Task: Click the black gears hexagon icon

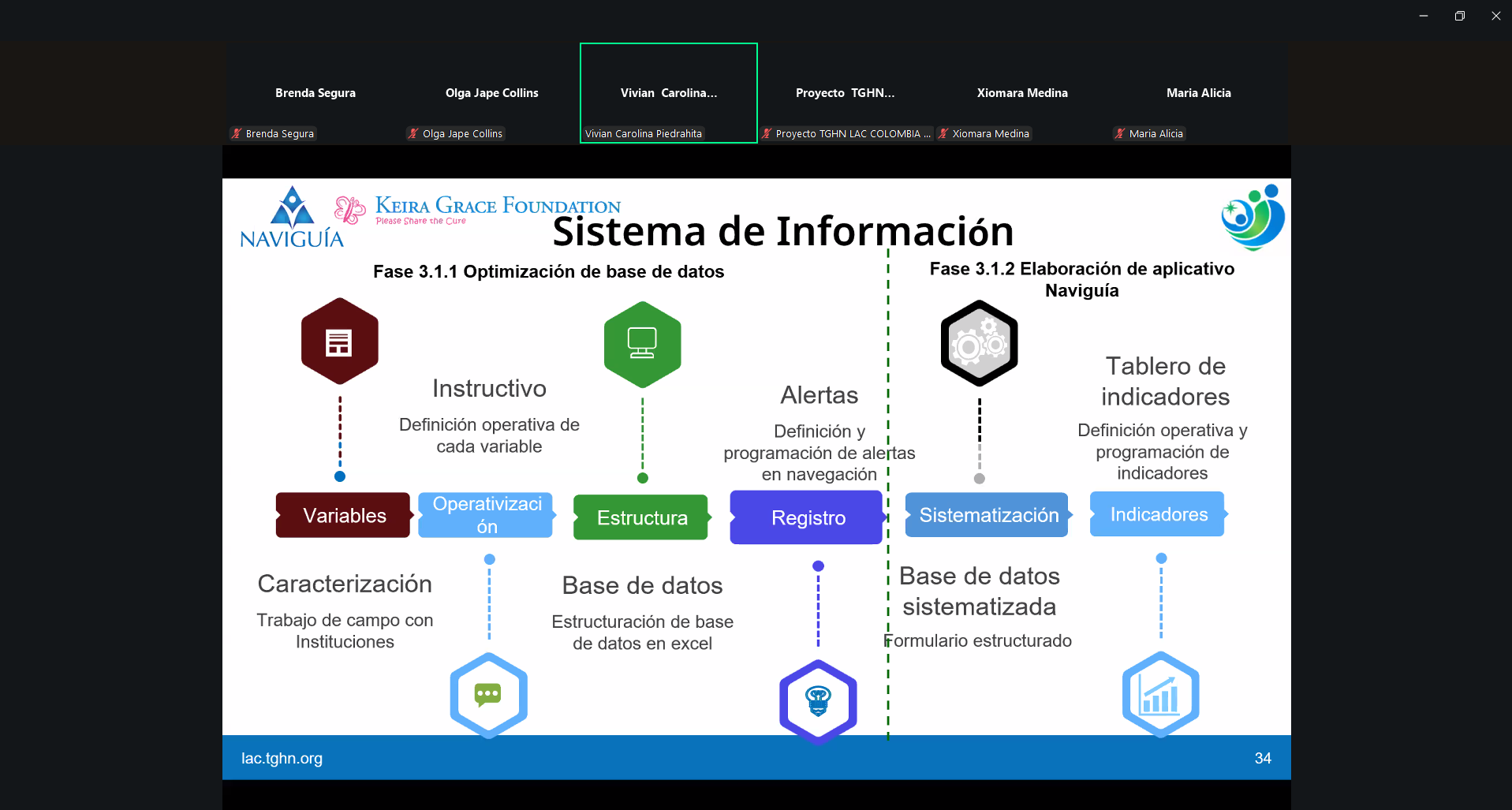Action: pos(979,343)
